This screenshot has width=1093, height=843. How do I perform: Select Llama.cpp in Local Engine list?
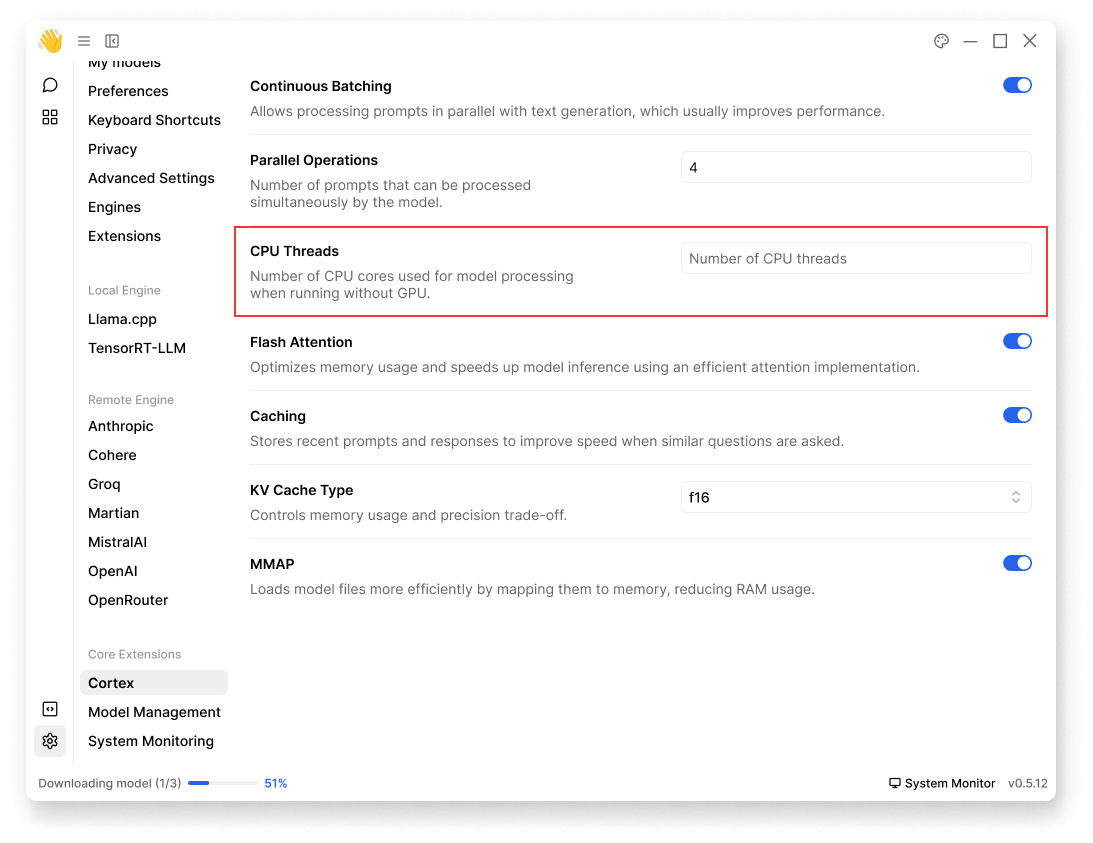pyautogui.click(x=122, y=319)
